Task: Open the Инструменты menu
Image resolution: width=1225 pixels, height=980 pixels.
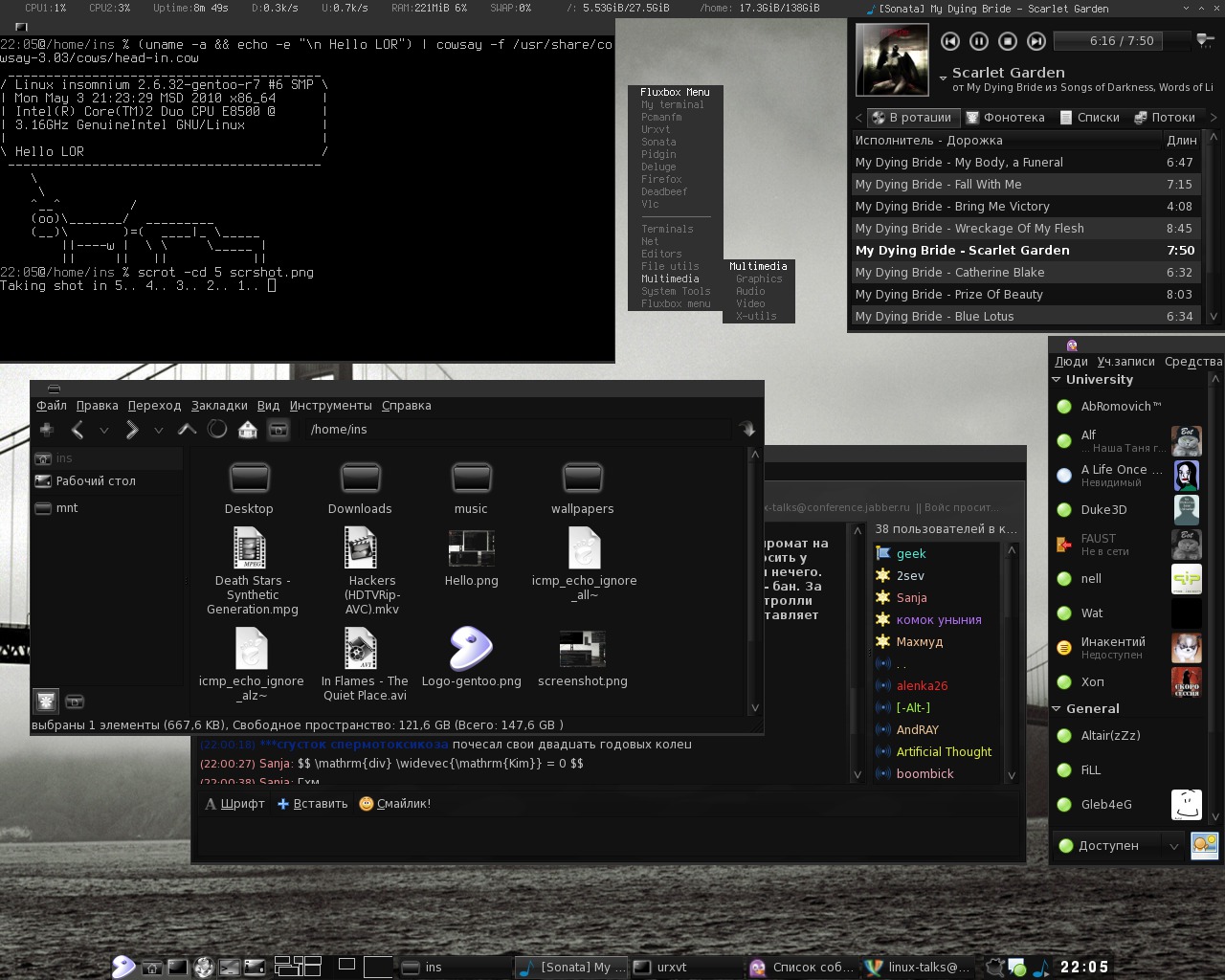Action: click(x=331, y=405)
